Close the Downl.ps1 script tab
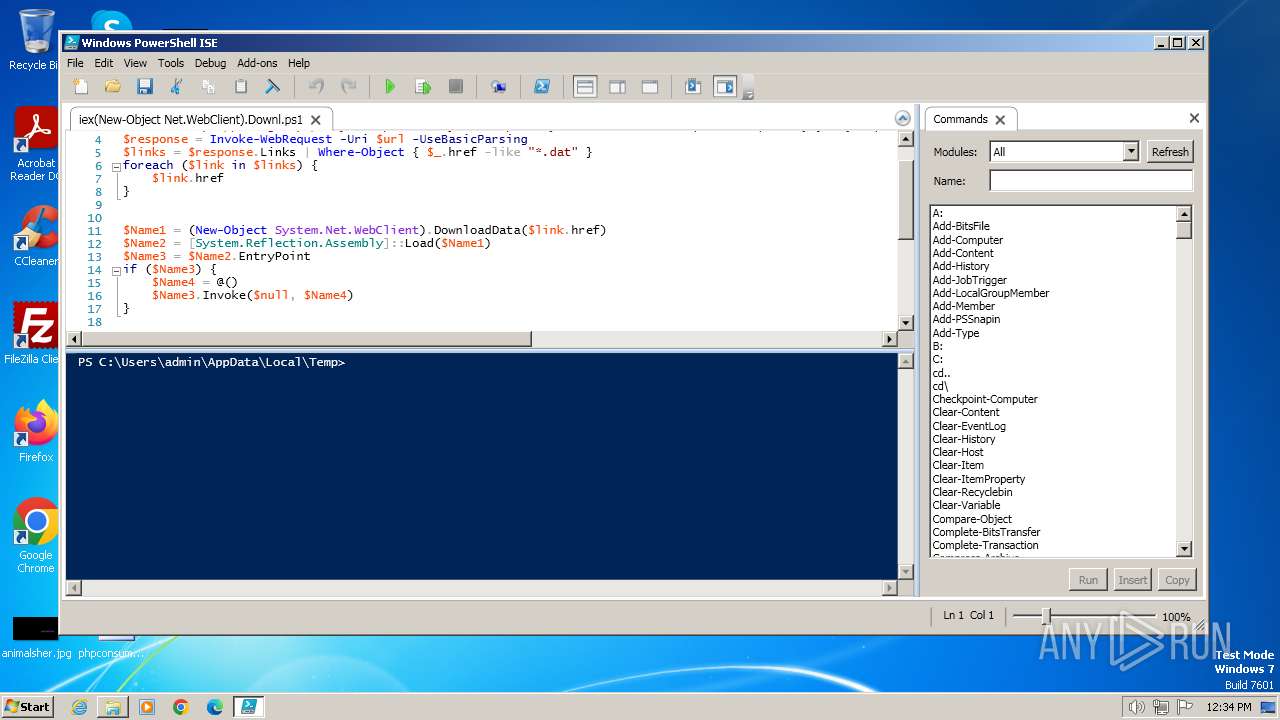The image size is (1280, 720). 315,120
